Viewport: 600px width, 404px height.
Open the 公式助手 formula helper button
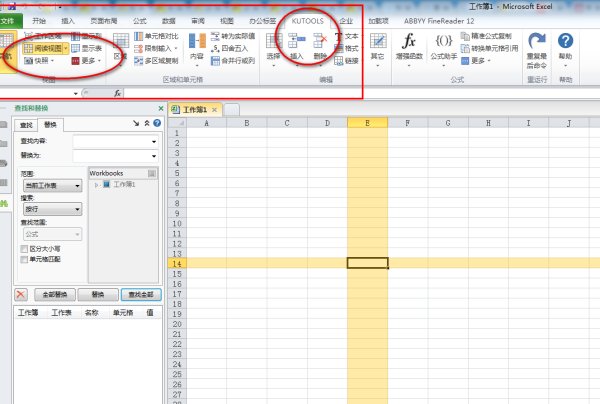coord(444,49)
